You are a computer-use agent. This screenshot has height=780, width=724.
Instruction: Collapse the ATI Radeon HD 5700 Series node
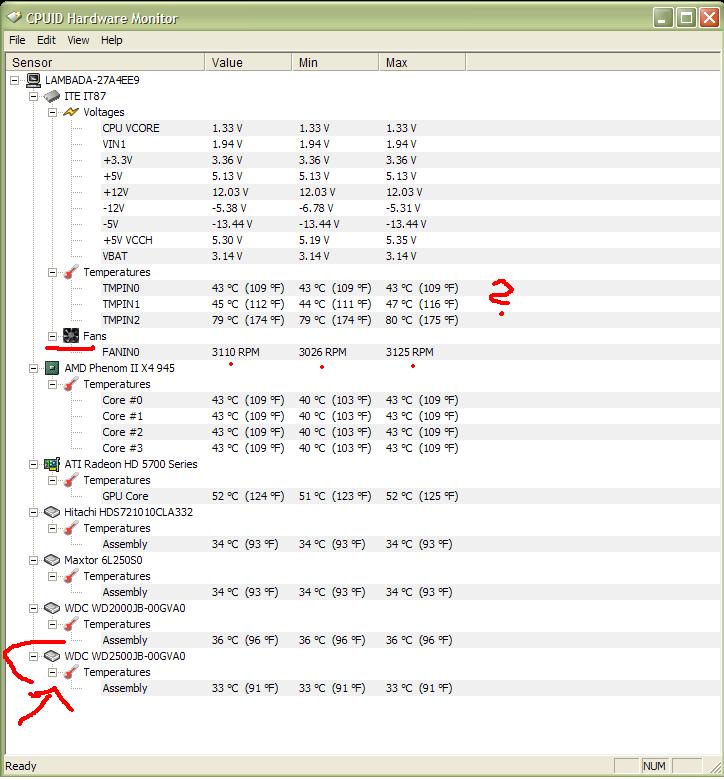click(x=33, y=465)
